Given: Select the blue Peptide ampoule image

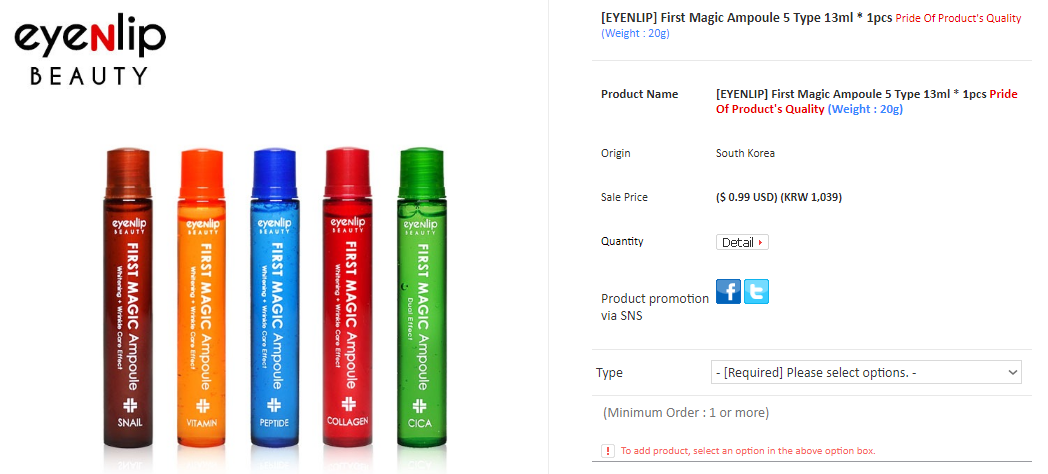Looking at the screenshot, I should pos(275,298).
